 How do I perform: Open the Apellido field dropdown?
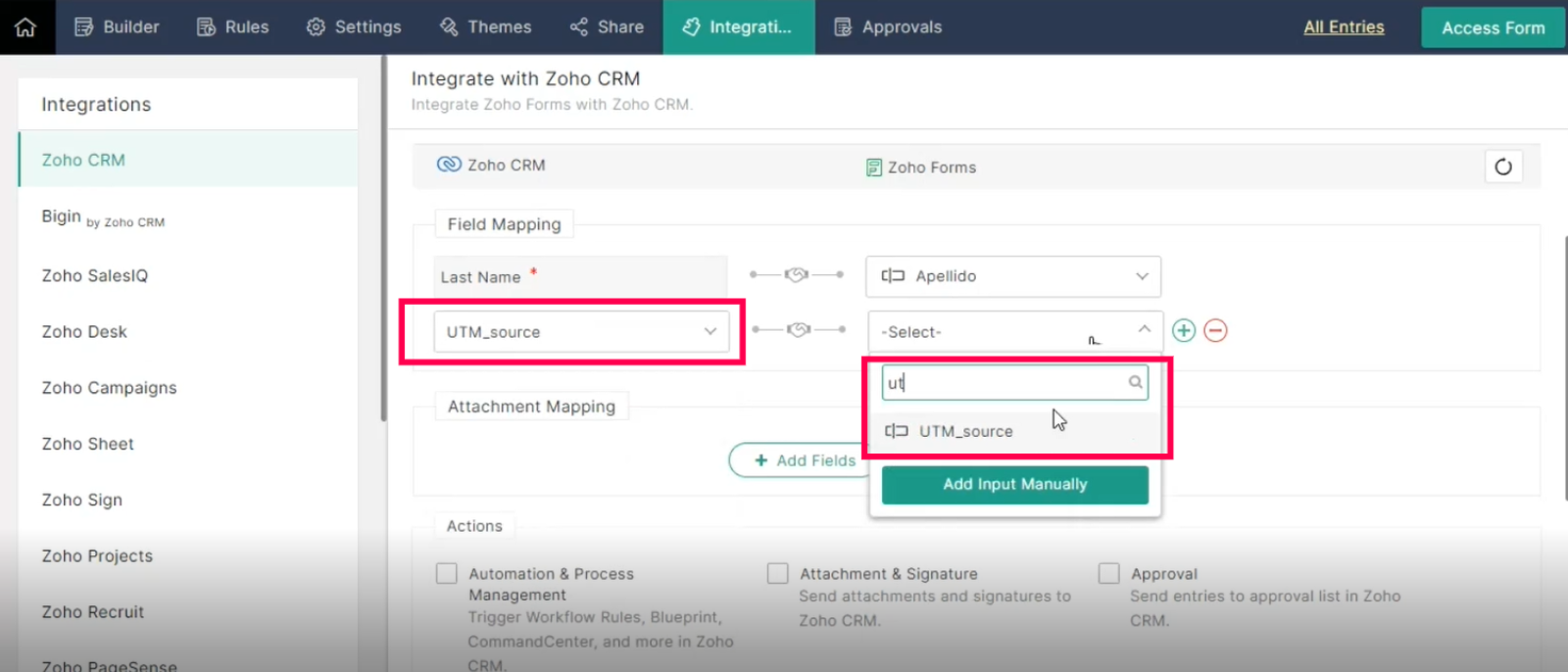(x=1013, y=276)
